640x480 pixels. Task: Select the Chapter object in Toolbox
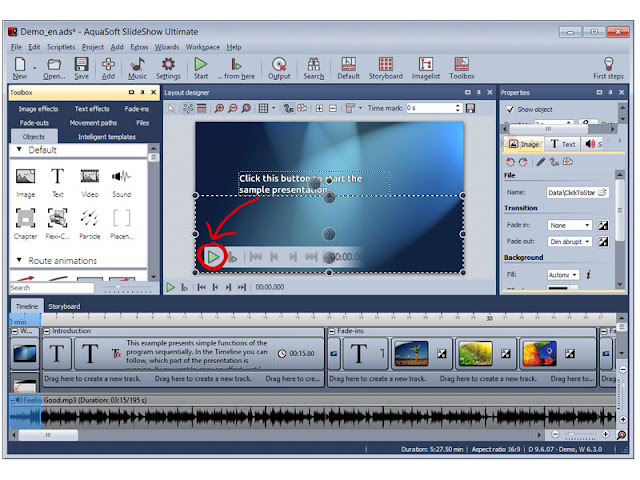point(25,224)
